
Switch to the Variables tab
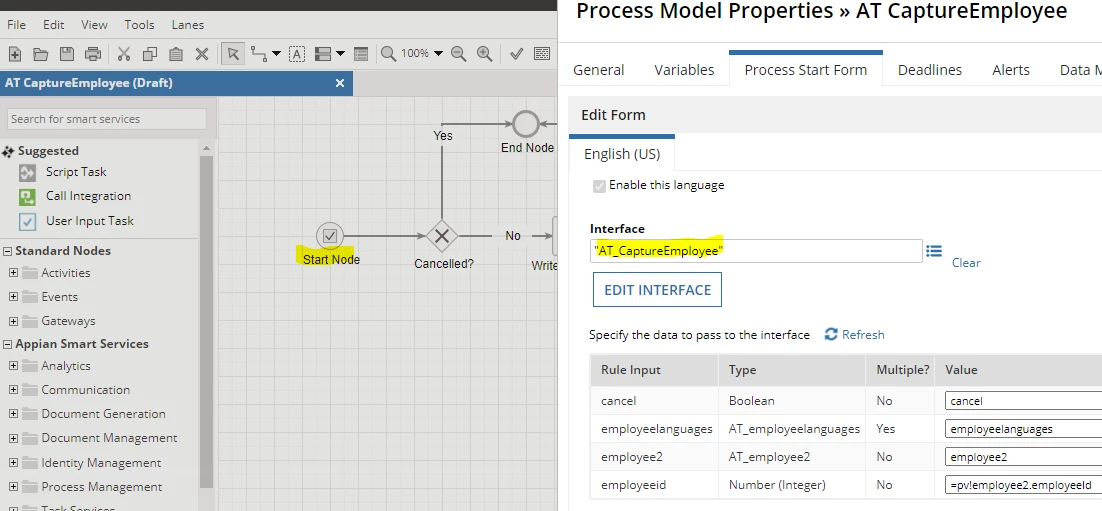tap(684, 70)
